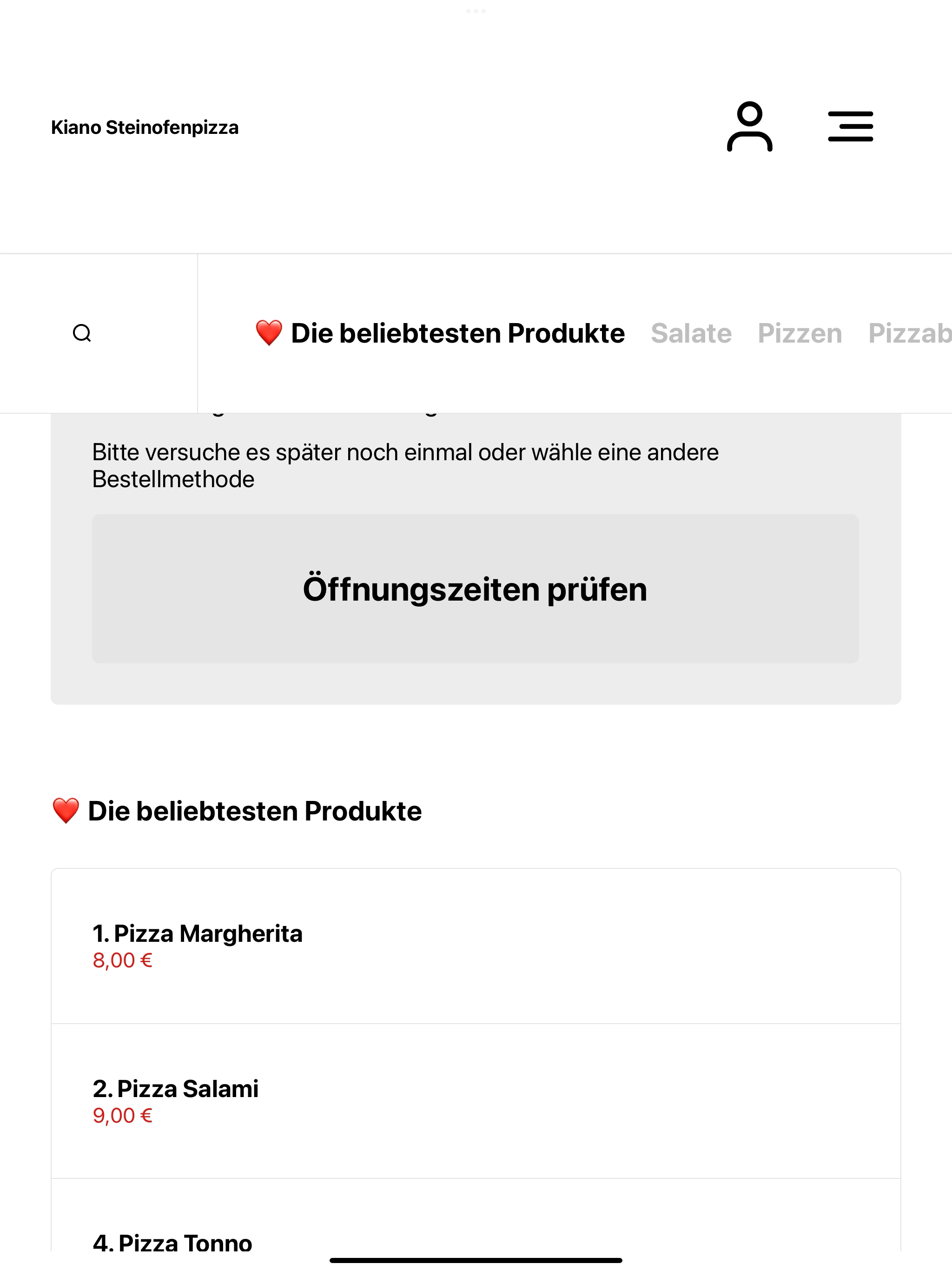
Task: Open the partially visible Pizzab category tab
Action: [x=910, y=333]
